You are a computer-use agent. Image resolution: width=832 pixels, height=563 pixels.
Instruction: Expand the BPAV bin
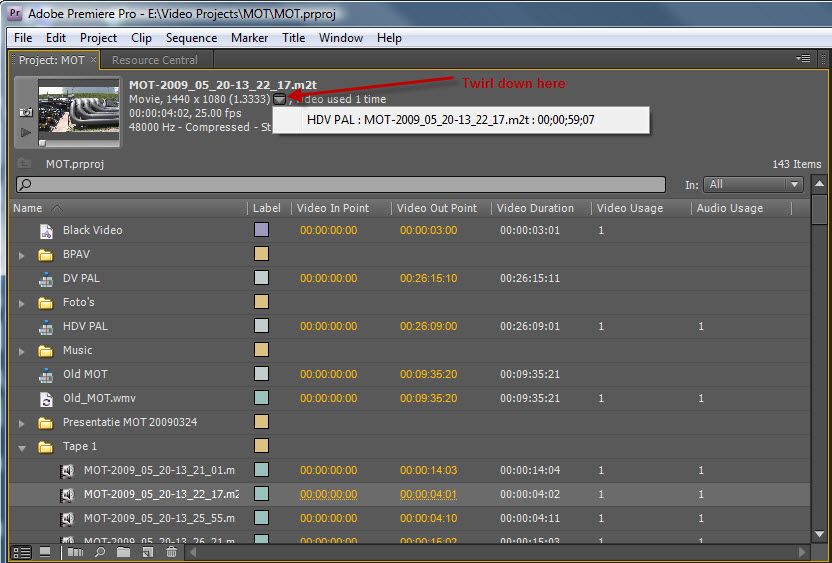pos(22,255)
